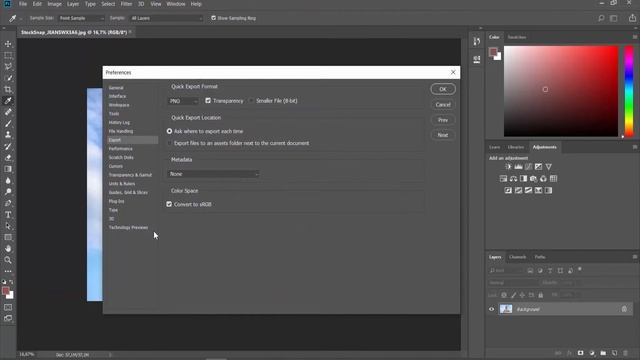The height and width of the screenshot is (360, 640).
Task: Click the Delete layer trash icon
Action: click(x=626, y=353)
